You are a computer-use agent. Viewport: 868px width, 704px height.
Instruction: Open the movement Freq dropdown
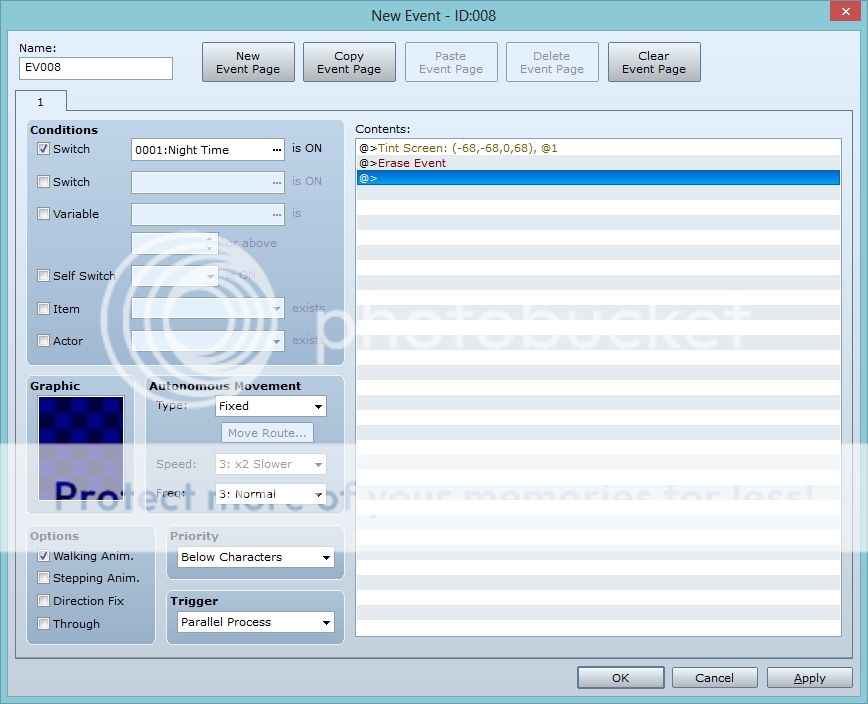click(x=271, y=494)
